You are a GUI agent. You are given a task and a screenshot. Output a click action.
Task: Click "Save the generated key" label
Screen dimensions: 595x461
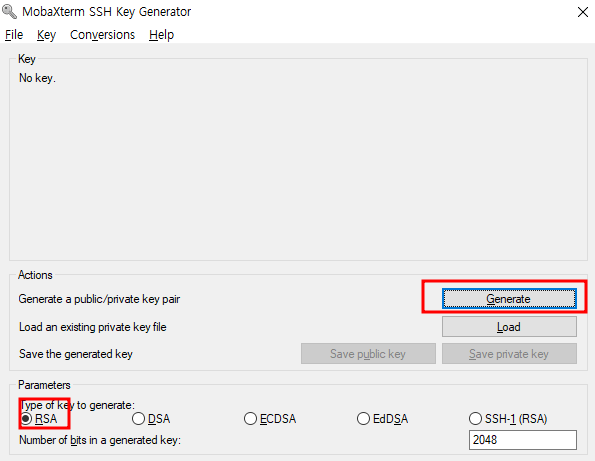coord(76,354)
